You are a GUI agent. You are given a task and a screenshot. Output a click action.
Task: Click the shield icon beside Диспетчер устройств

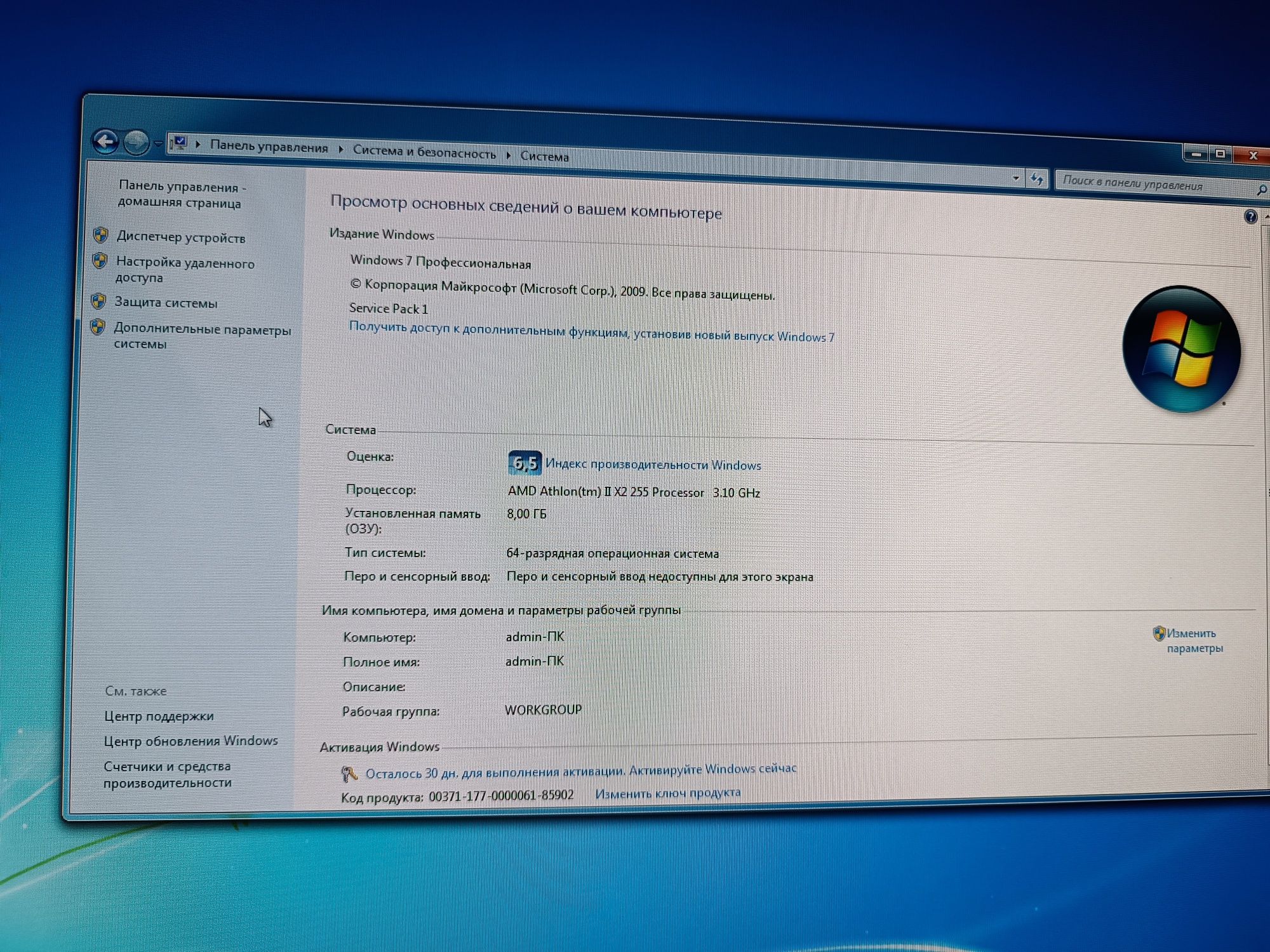click(100, 235)
